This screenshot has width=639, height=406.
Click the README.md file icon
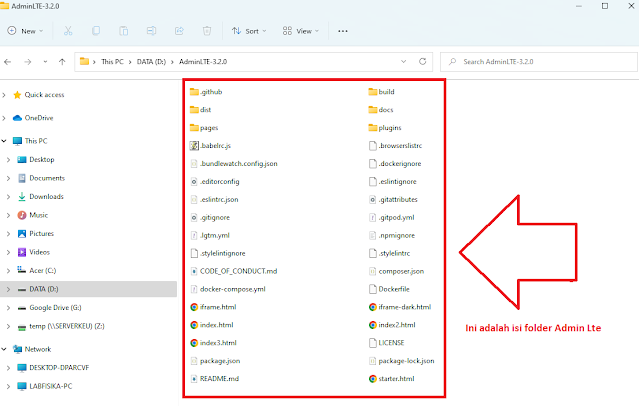pyautogui.click(x=194, y=379)
